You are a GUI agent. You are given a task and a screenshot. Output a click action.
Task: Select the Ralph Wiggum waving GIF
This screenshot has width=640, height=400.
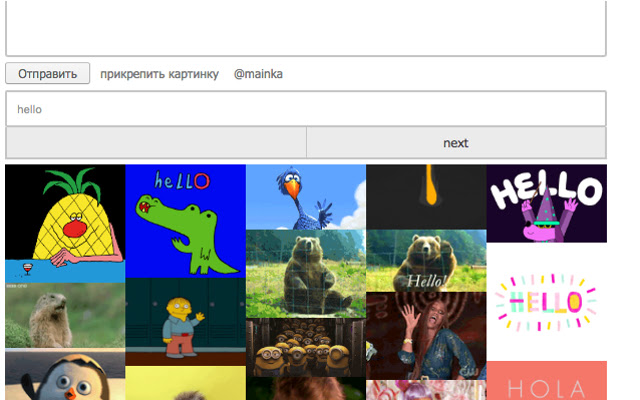click(185, 322)
